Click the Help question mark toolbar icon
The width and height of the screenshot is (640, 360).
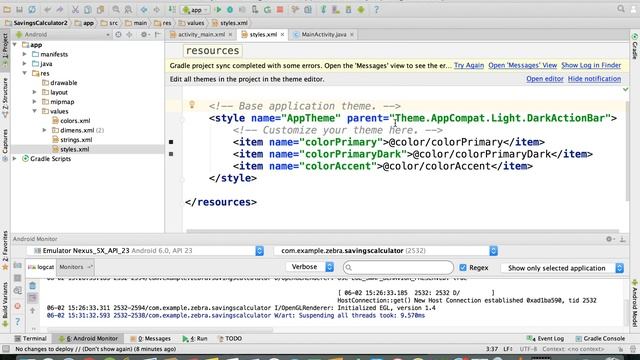click(376, 9)
